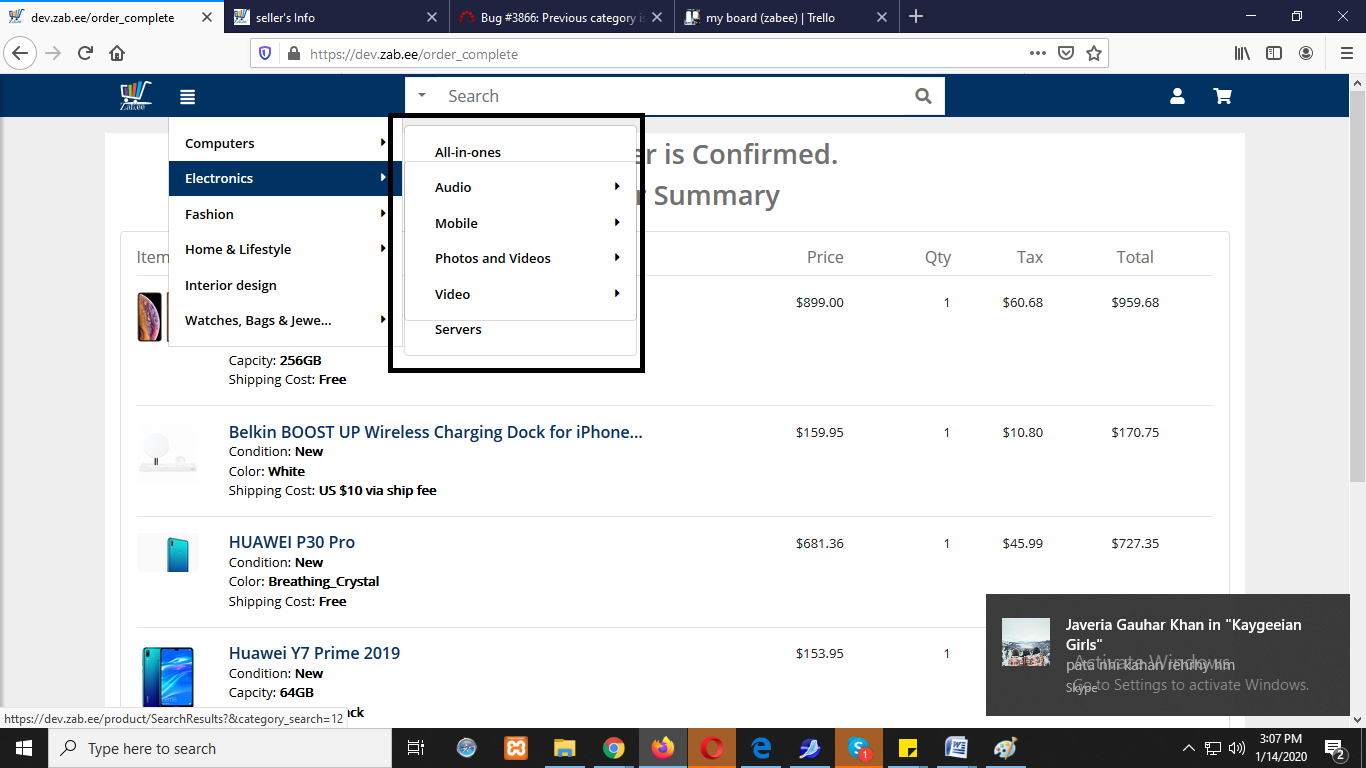Open Firefox from the taskbar
This screenshot has width=1366, height=768.
pyautogui.click(x=663, y=748)
